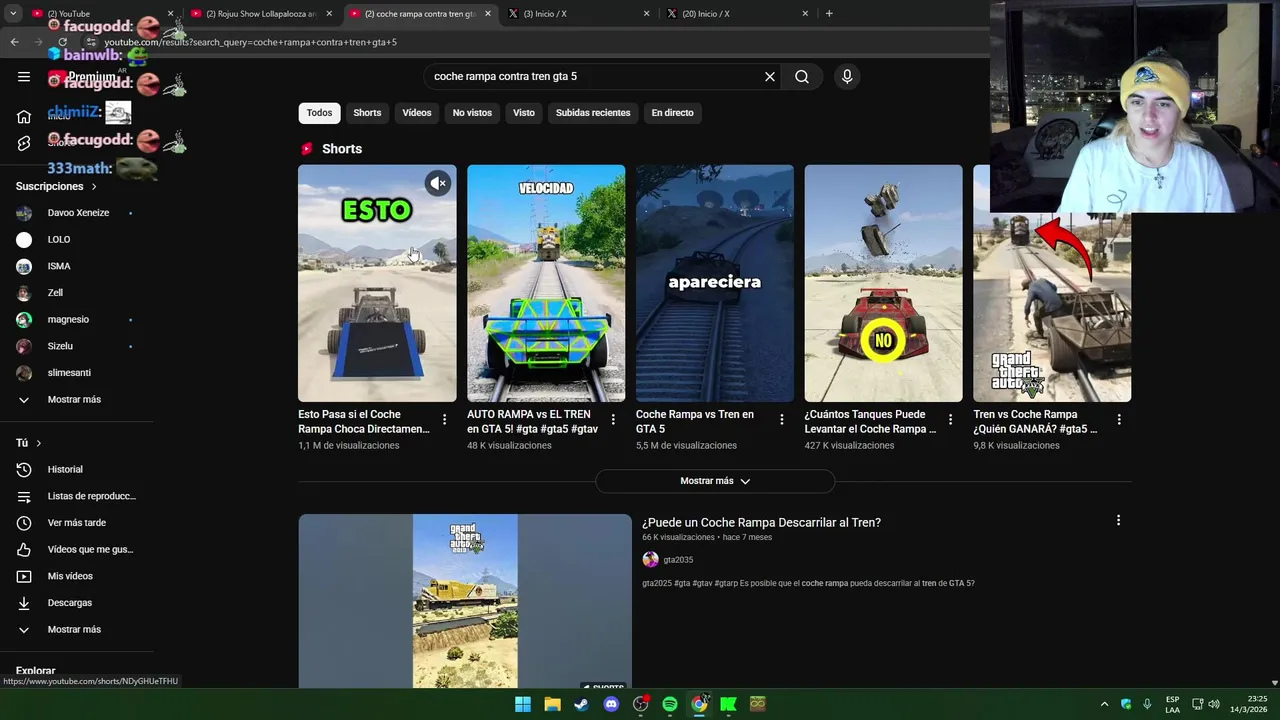Viewport: 1280px width, 720px height.
Task: Expand Mostrar más below the Tú section
Action: pyautogui.click(x=76, y=629)
